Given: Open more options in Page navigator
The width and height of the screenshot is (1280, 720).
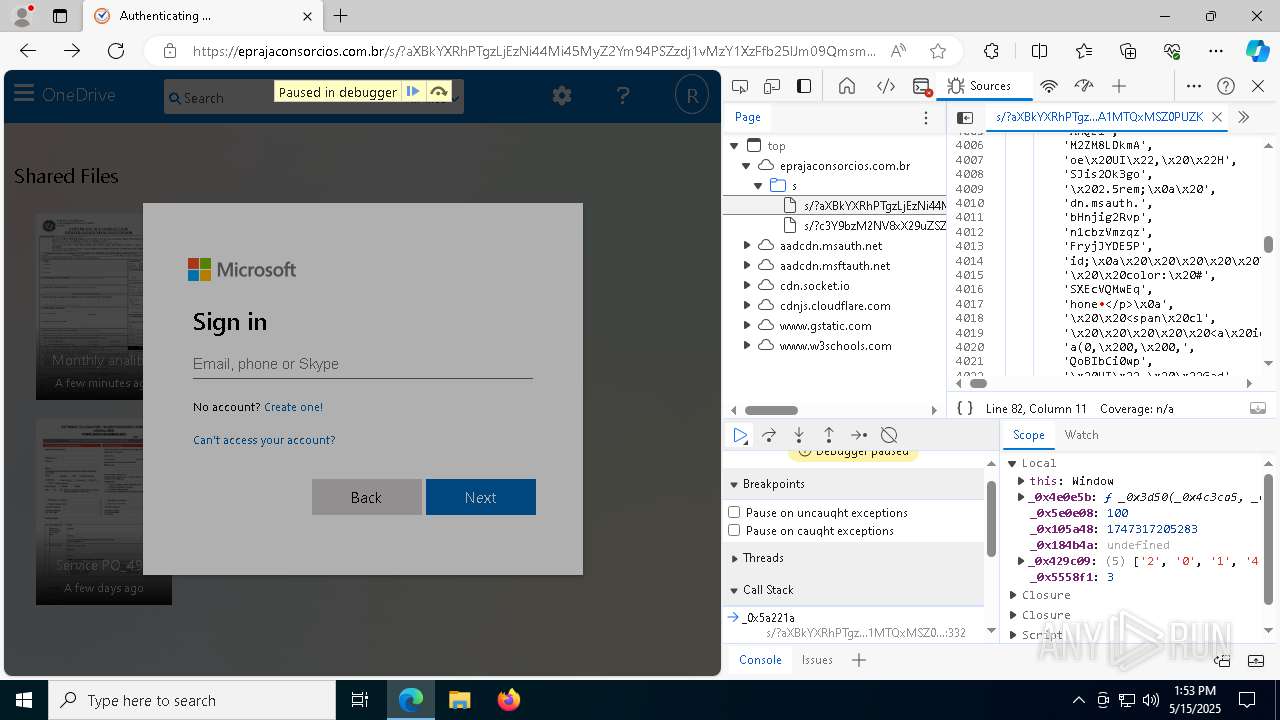Looking at the screenshot, I should pos(926,117).
